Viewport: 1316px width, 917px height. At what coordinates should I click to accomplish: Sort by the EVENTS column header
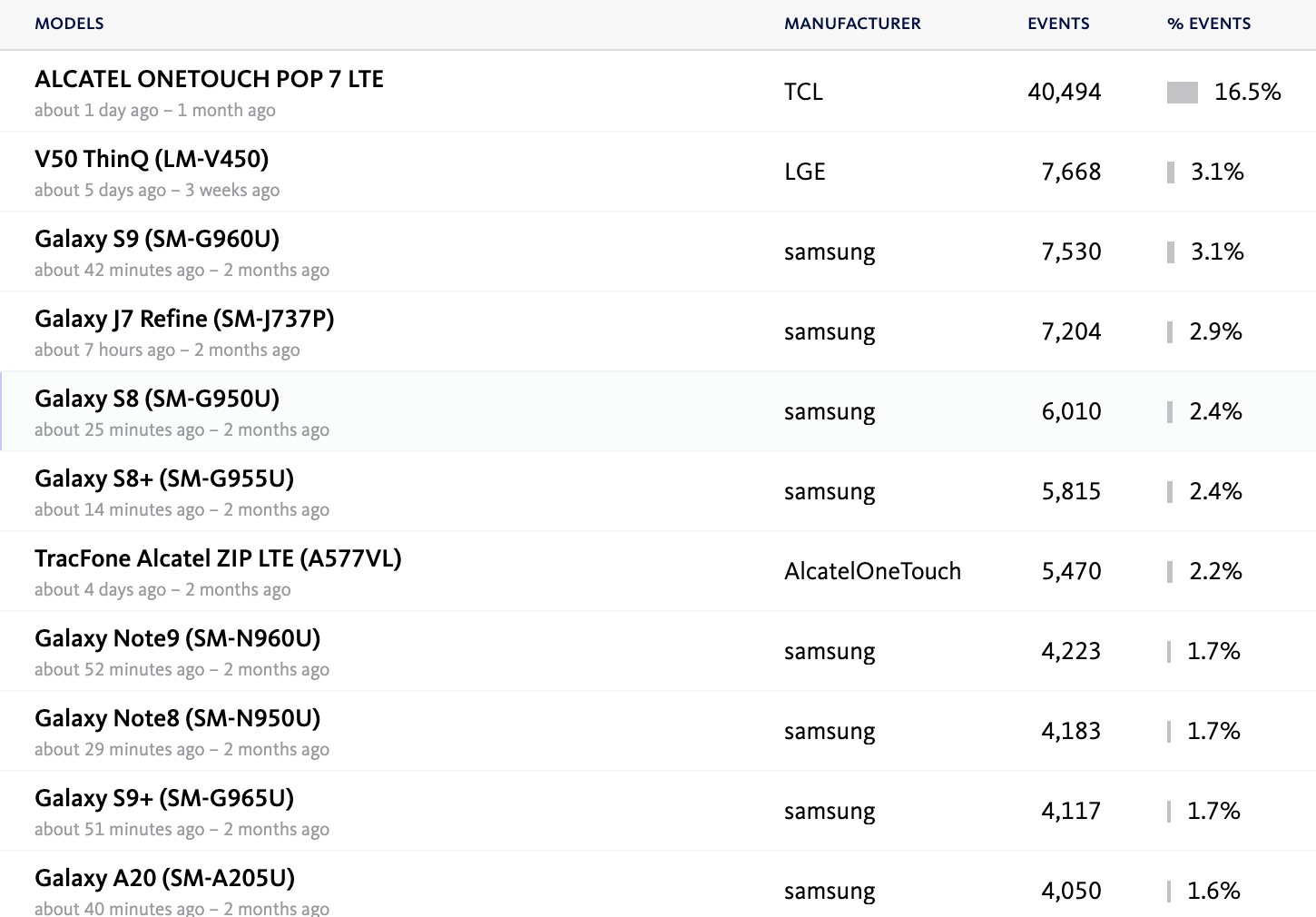pyautogui.click(x=1058, y=24)
